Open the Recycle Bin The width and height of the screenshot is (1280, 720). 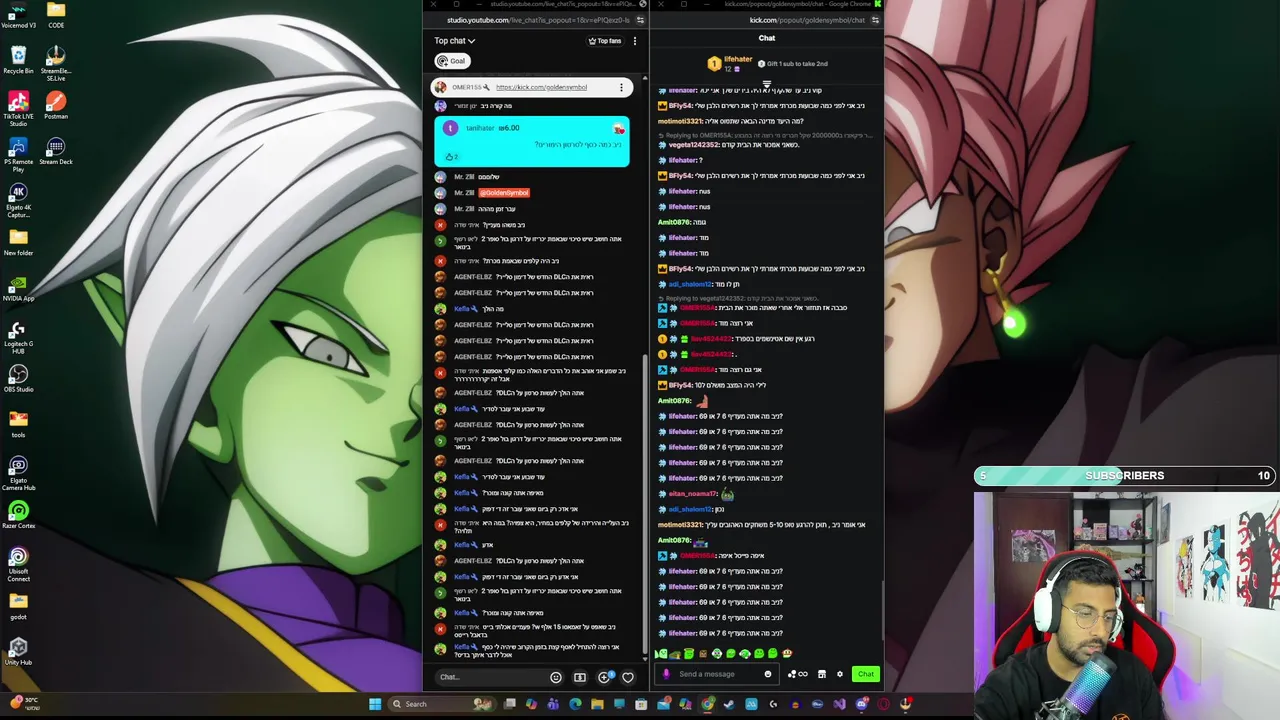pos(18,58)
